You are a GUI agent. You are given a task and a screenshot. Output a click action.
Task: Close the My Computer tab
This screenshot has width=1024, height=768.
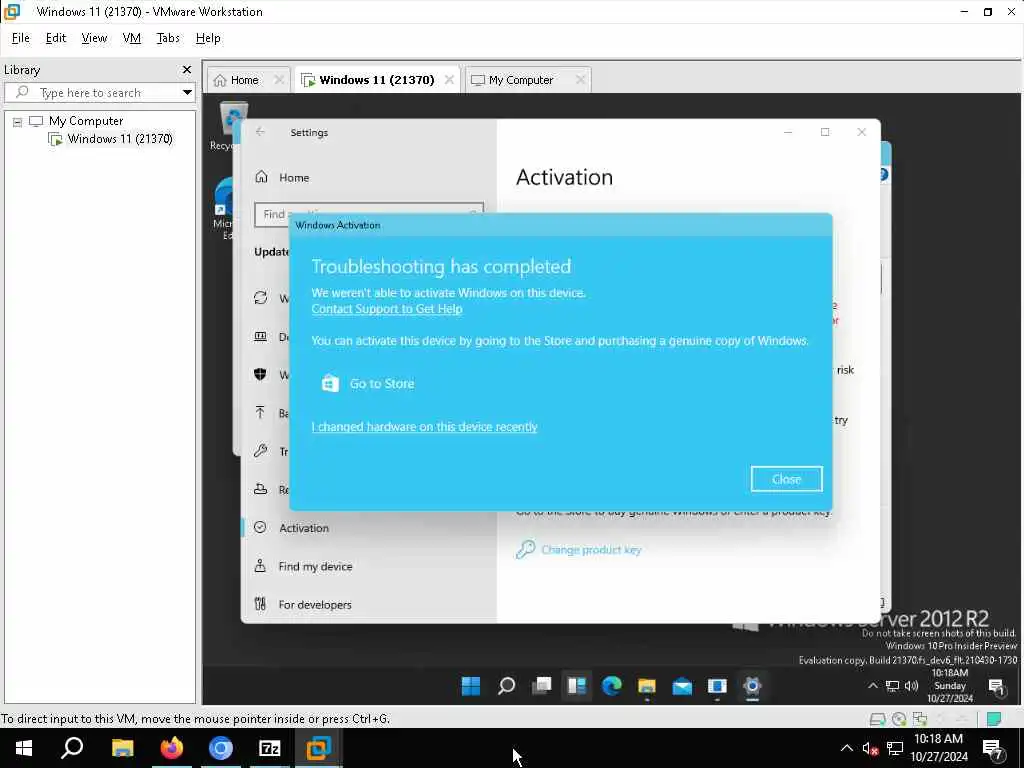click(x=580, y=80)
